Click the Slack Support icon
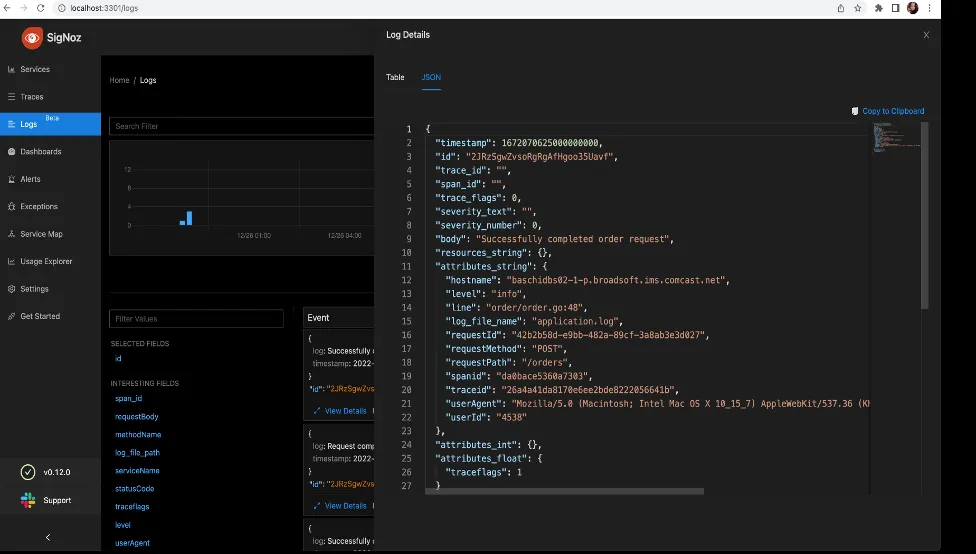The image size is (976, 554). point(29,500)
